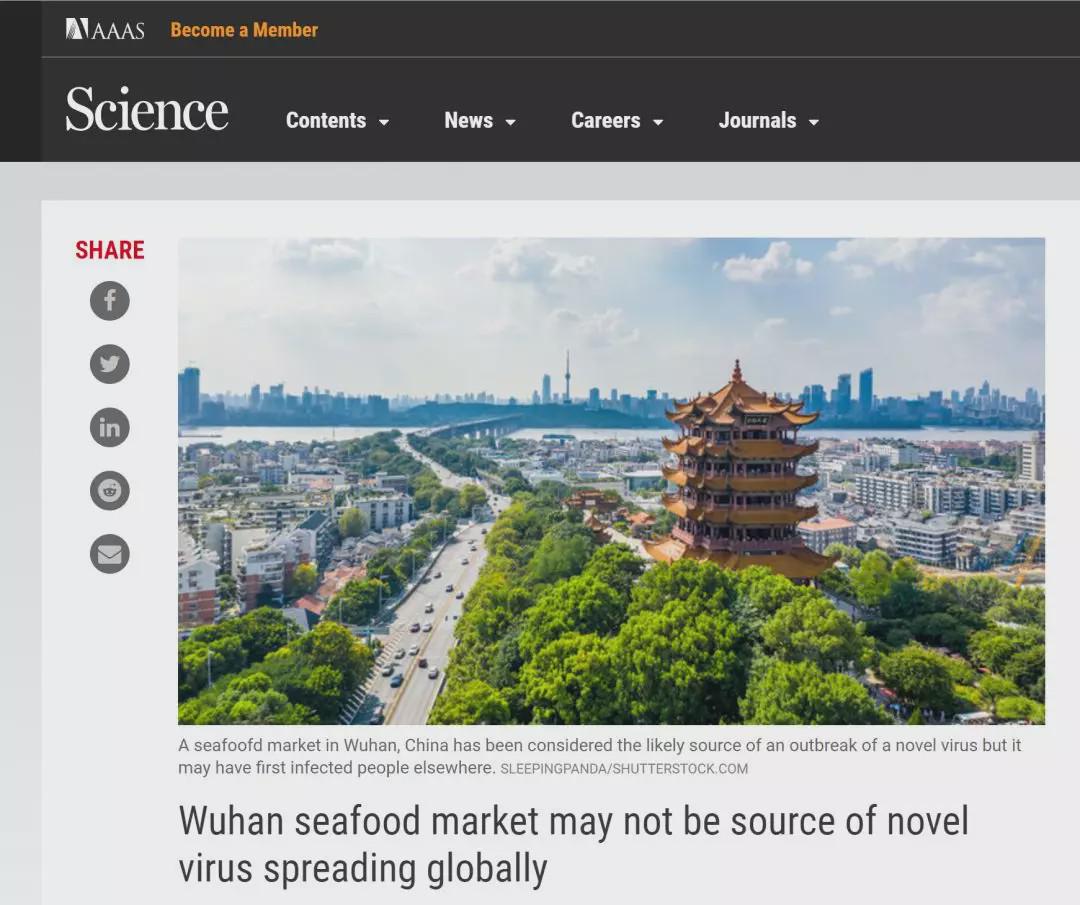Viewport: 1080px width, 905px height.
Task: Open the Wuhan seafood market headline
Action: point(573,844)
